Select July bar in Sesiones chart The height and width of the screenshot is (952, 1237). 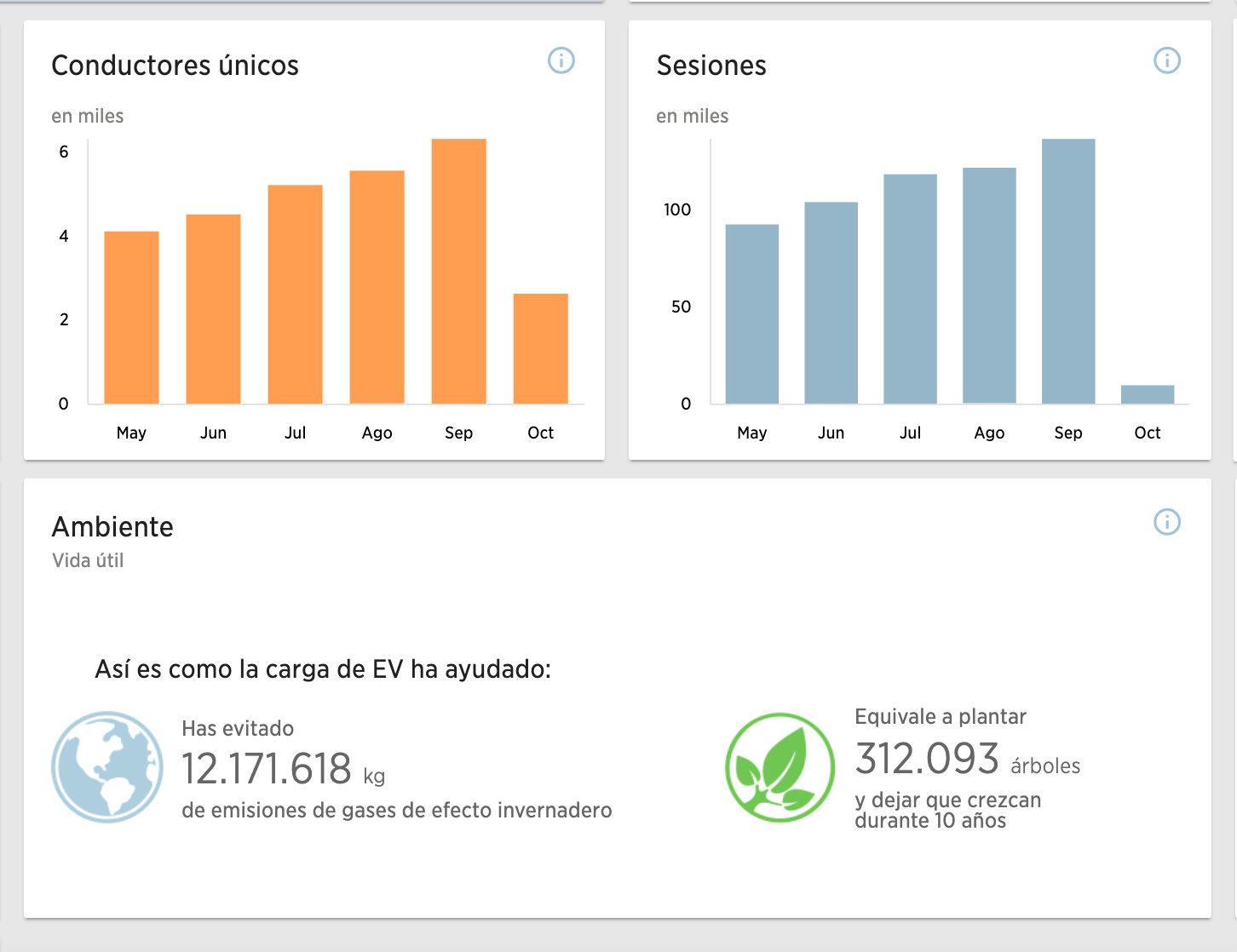[x=910, y=289]
